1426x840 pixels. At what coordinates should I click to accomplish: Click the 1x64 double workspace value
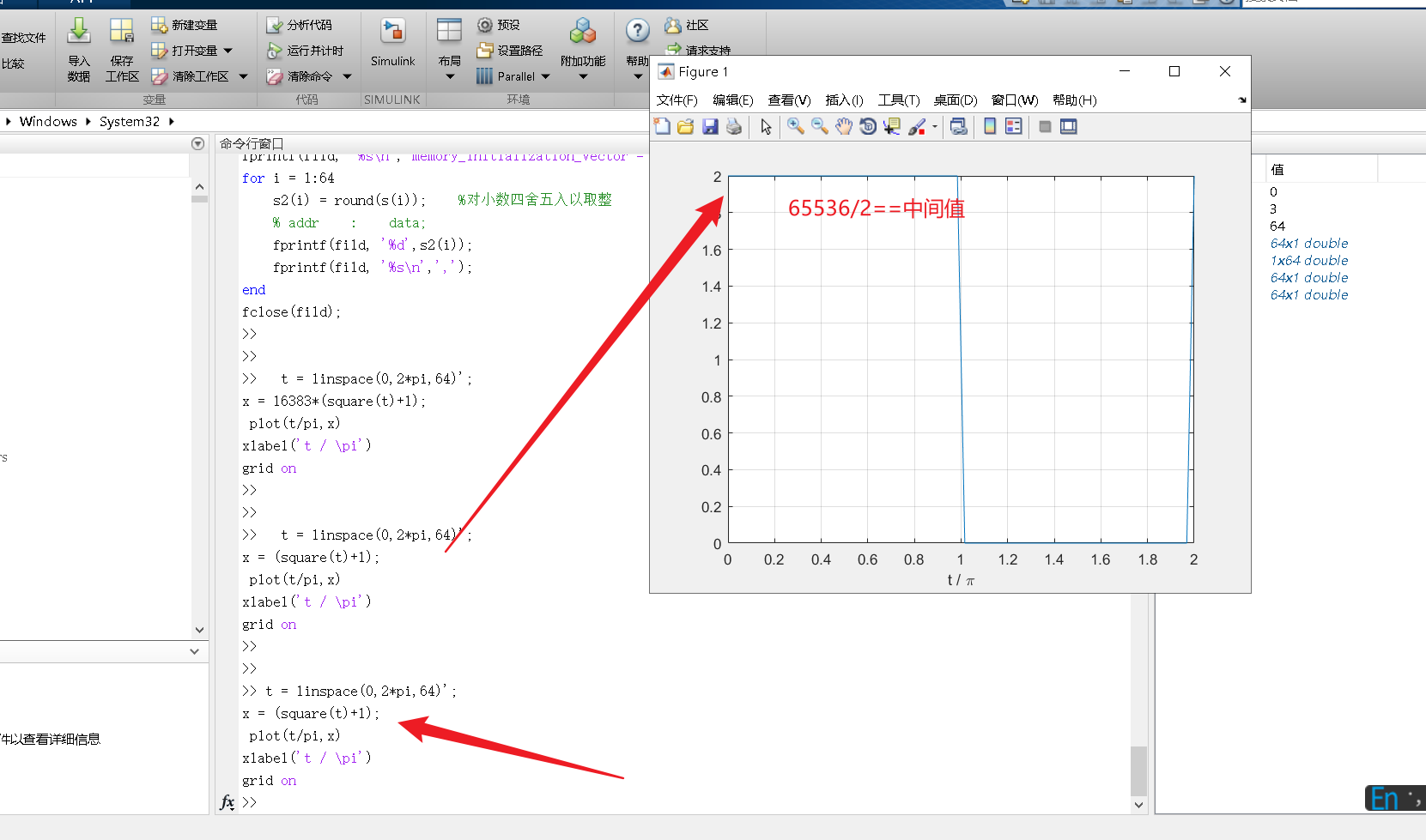tap(1309, 261)
